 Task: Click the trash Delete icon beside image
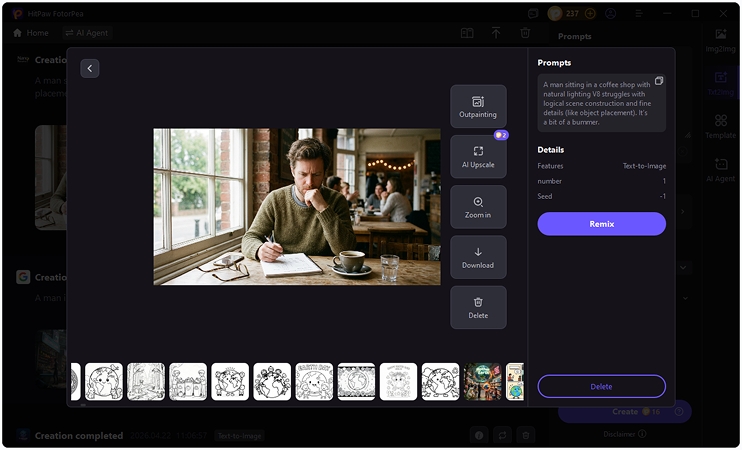coord(478,307)
